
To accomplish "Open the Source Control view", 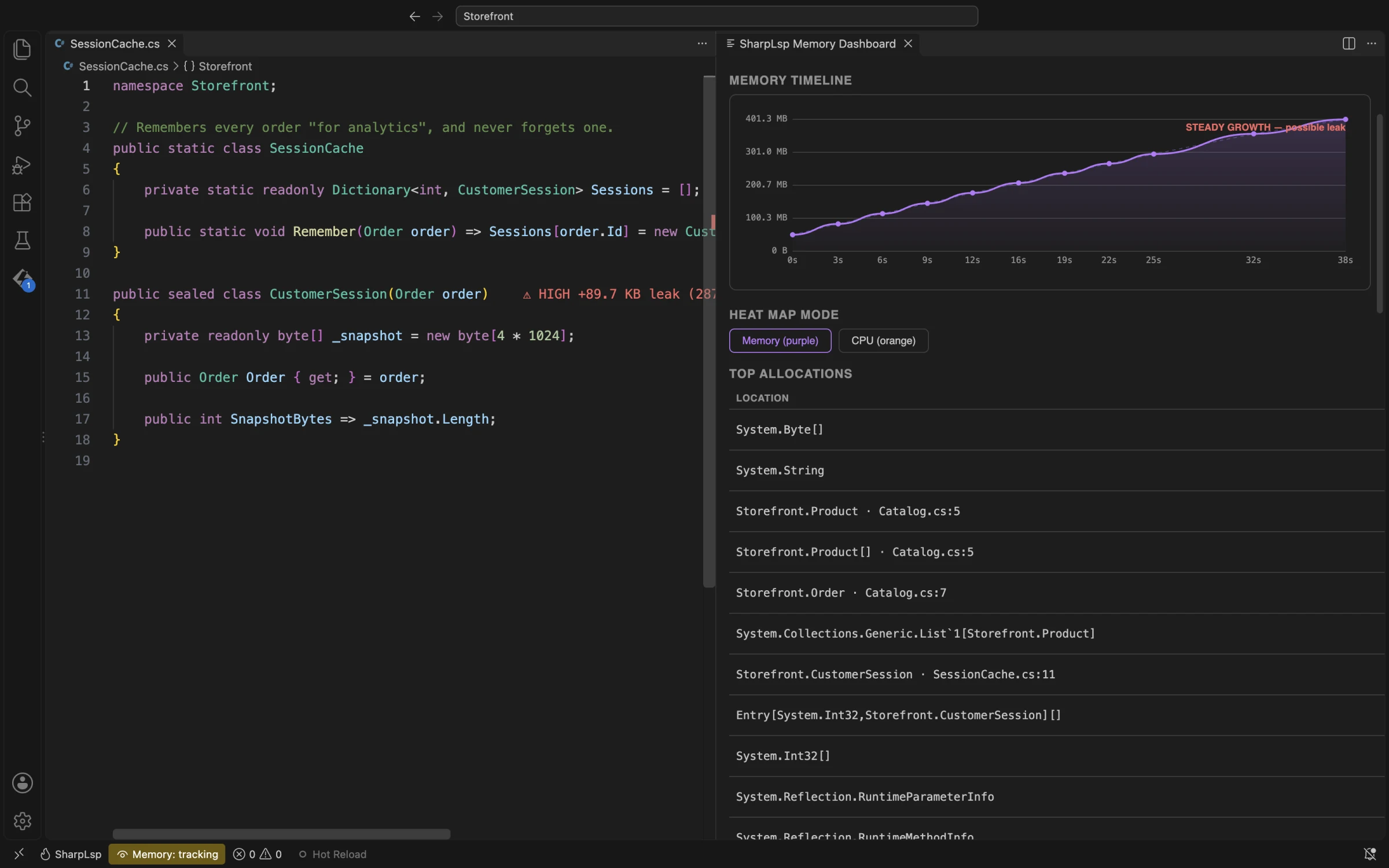I will 22,126.
